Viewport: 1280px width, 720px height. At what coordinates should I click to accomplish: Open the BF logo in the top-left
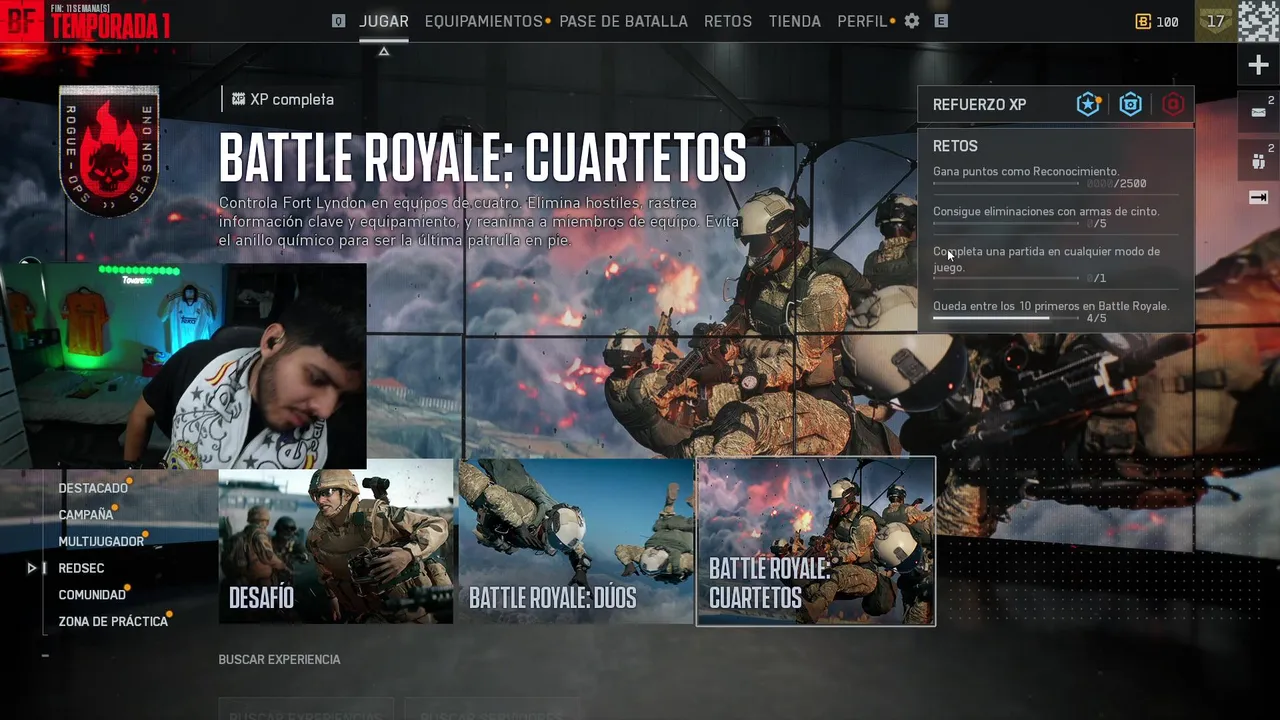tap(22, 21)
